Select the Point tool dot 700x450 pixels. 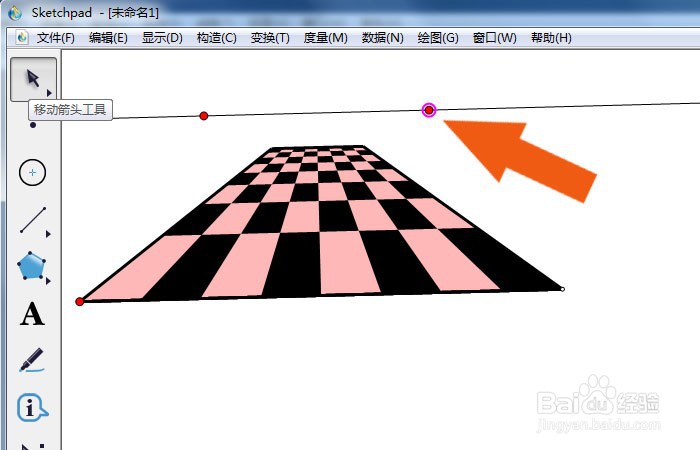[x=33, y=125]
